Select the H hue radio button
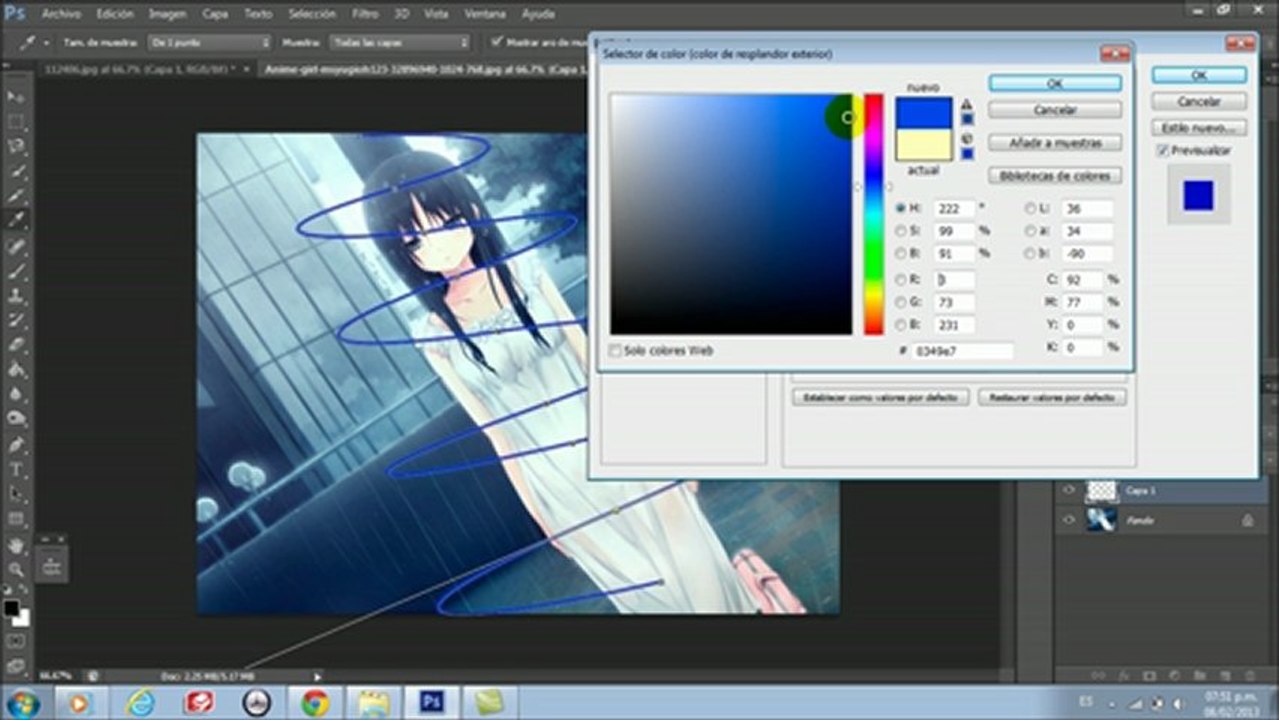This screenshot has height=720, width=1279. click(x=901, y=208)
